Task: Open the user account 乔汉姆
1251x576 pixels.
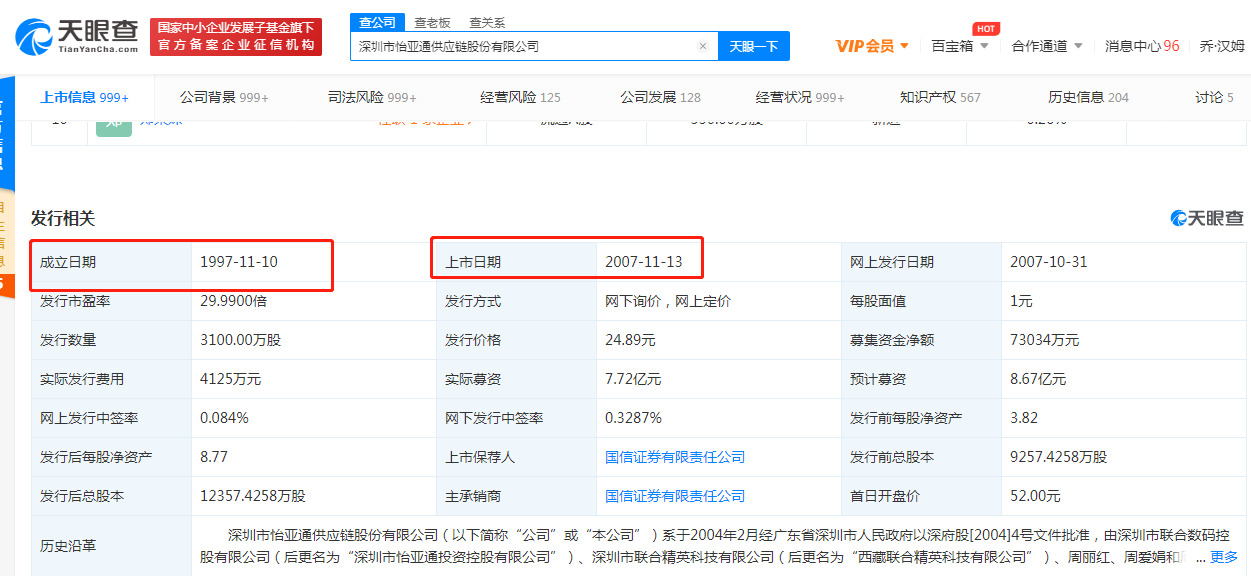Action: pyautogui.click(x=1222, y=46)
